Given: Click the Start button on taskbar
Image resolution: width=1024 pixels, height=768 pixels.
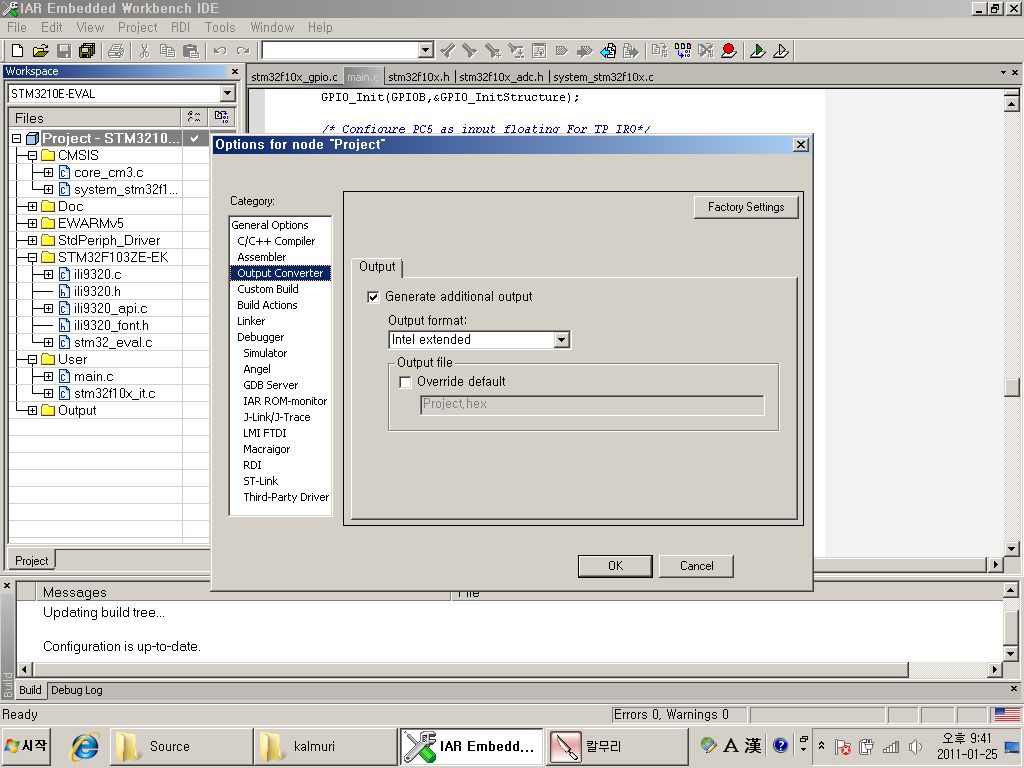Looking at the screenshot, I should point(26,746).
